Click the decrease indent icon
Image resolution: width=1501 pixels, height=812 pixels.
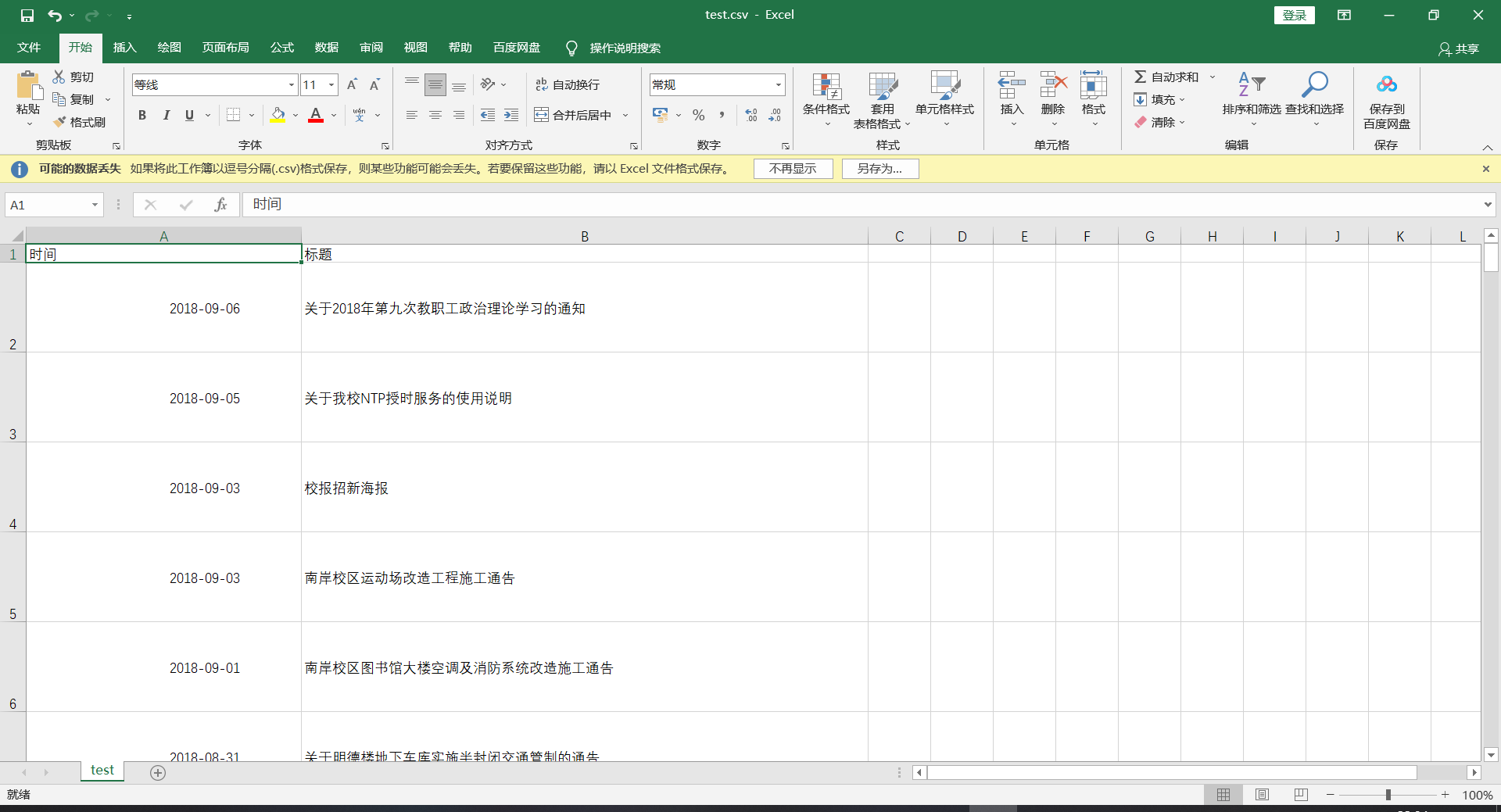coord(488,115)
